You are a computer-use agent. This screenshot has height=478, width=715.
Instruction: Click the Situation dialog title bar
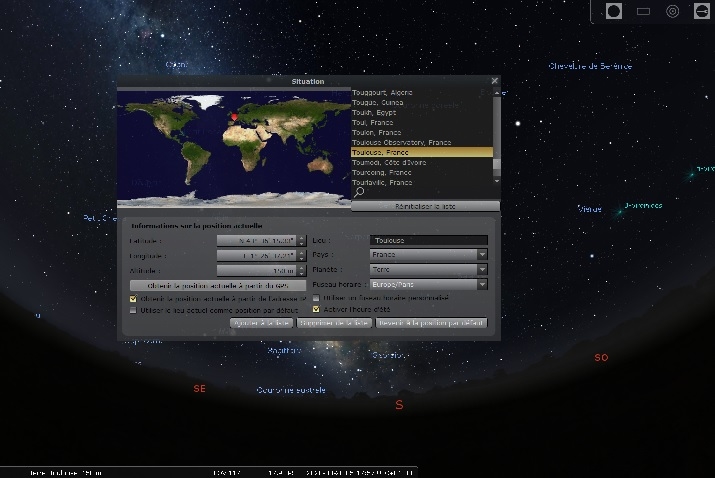tap(308, 81)
